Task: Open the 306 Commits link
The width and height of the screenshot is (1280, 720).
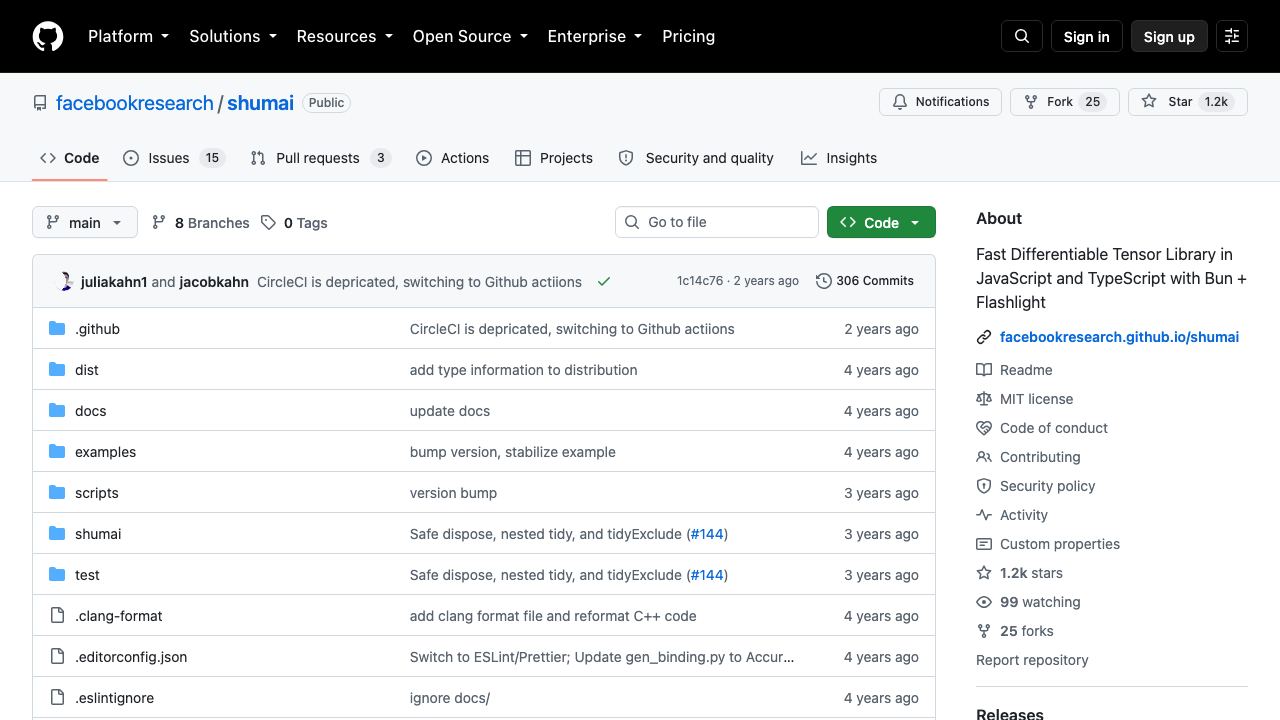Action: [x=865, y=281]
